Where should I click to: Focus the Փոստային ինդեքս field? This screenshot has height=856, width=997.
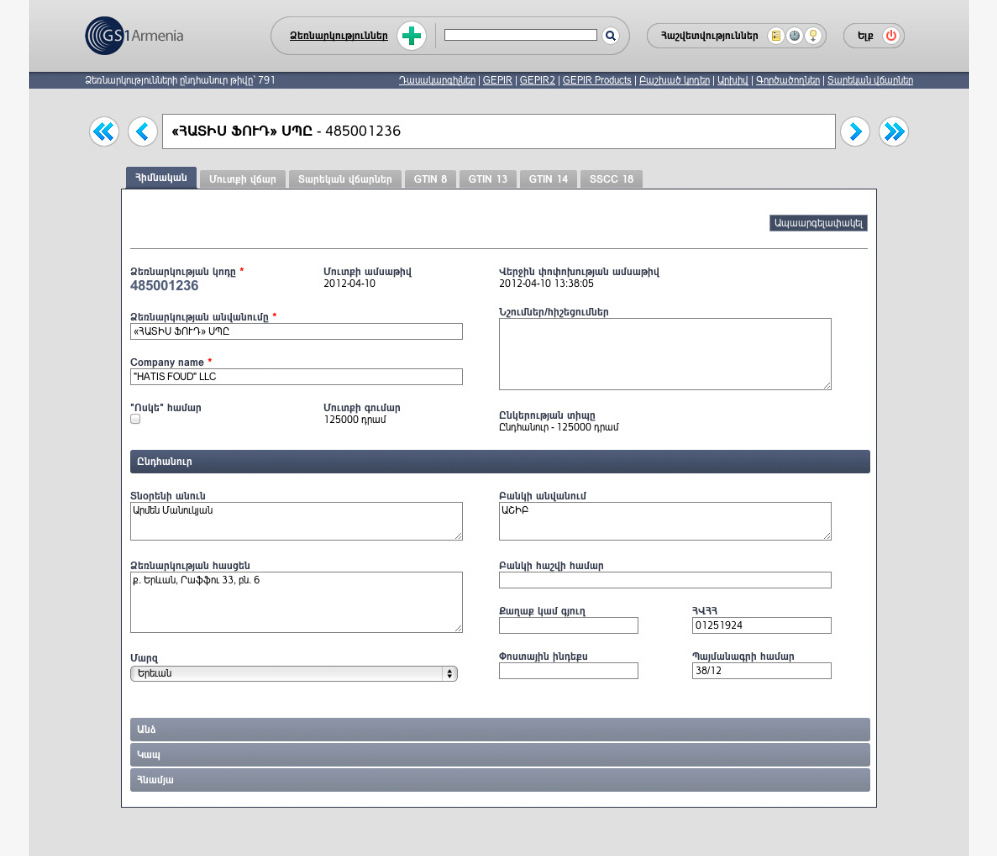click(x=568, y=670)
